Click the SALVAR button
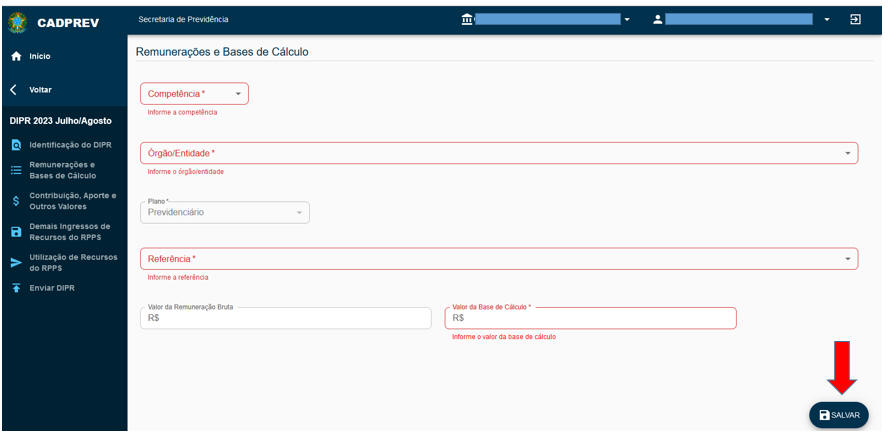This screenshot has width=891, height=445. coord(838,415)
